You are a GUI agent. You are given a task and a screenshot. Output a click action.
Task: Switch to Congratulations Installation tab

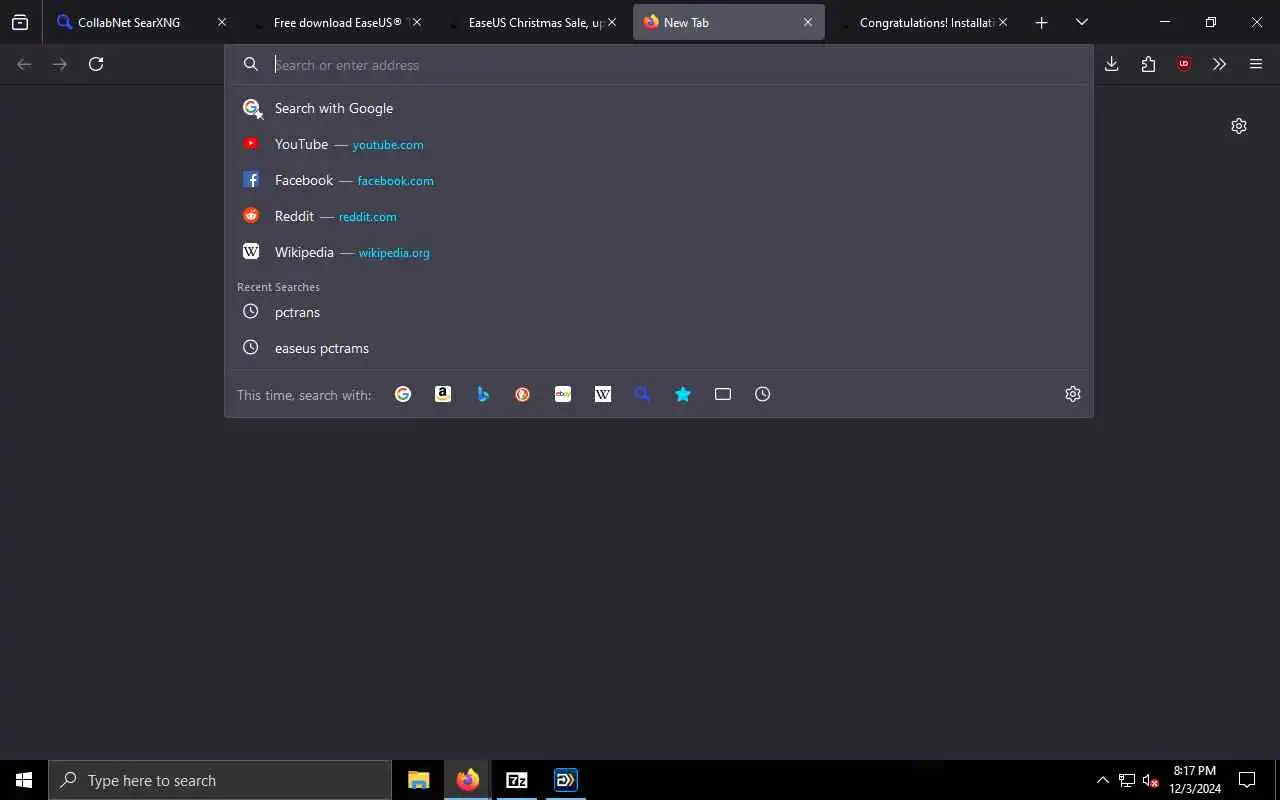pos(923,22)
